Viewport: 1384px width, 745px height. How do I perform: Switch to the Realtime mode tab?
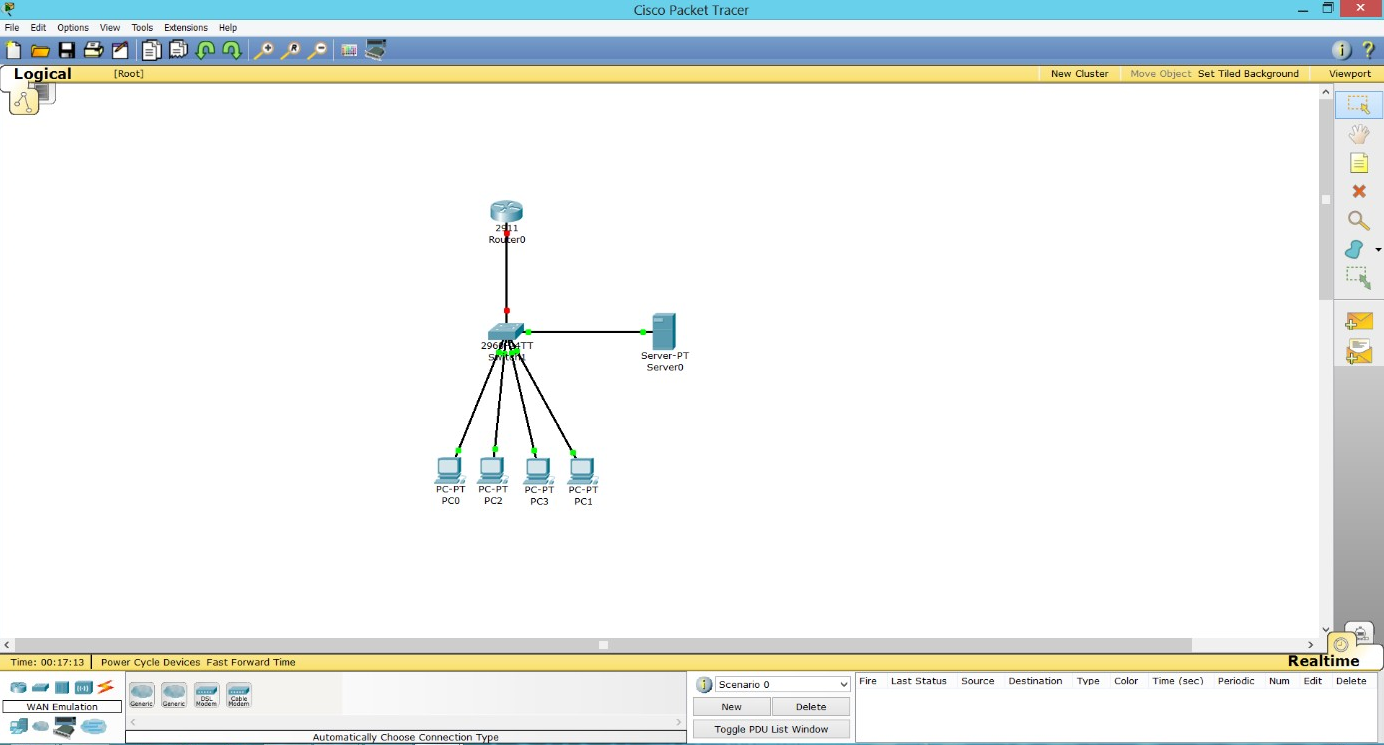[1323, 661]
